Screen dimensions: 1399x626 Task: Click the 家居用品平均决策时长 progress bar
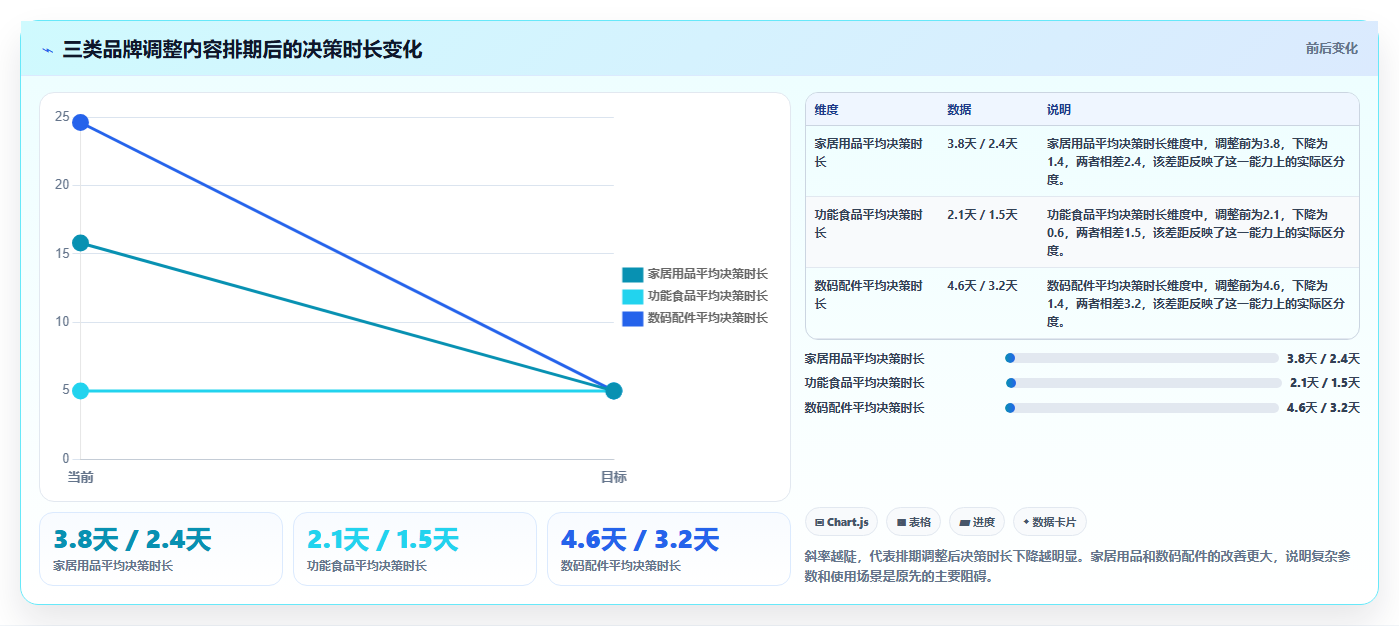tap(1142, 358)
